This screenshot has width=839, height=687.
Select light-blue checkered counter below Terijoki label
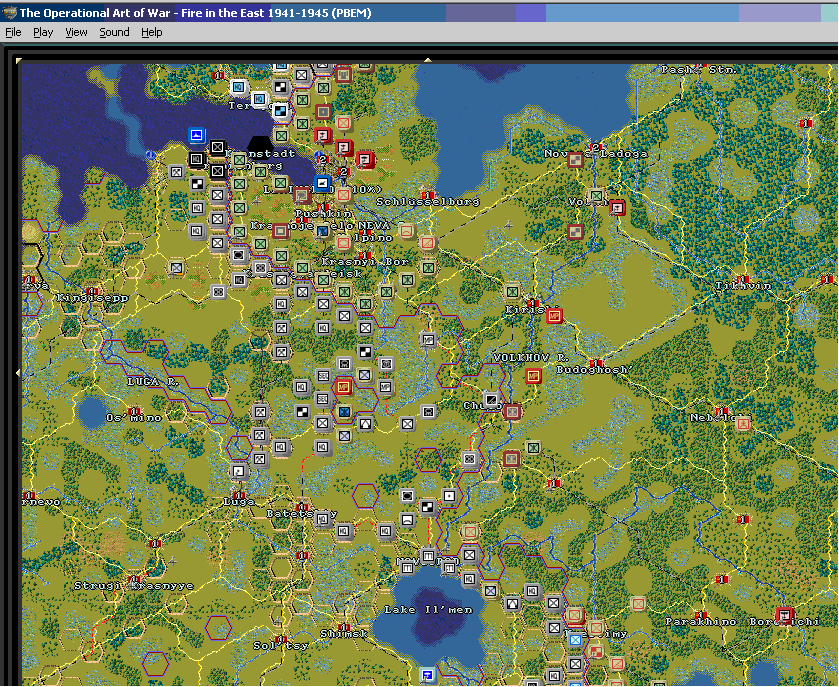[x=280, y=111]
